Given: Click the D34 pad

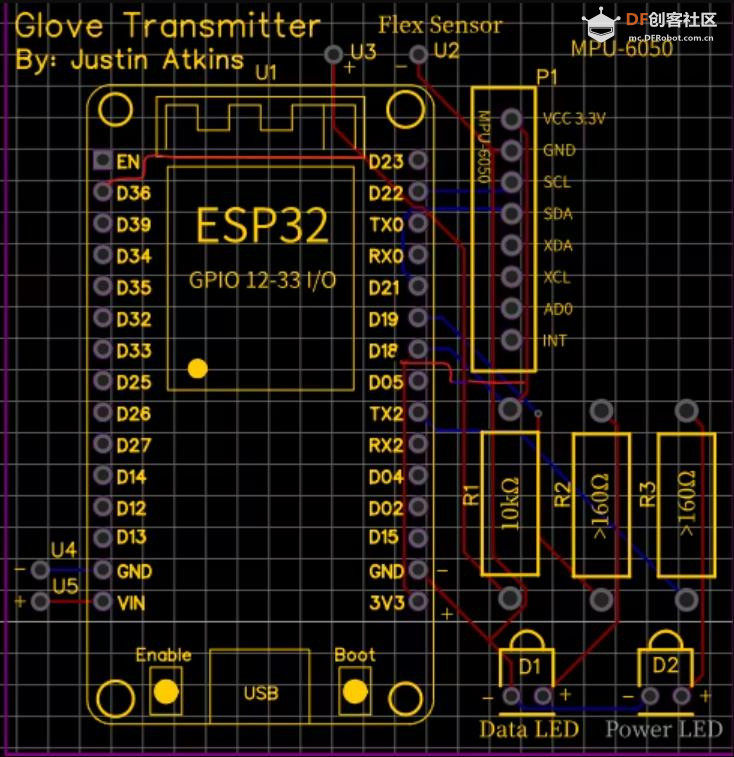Looking at the screenshot, I should coord(102,254).
